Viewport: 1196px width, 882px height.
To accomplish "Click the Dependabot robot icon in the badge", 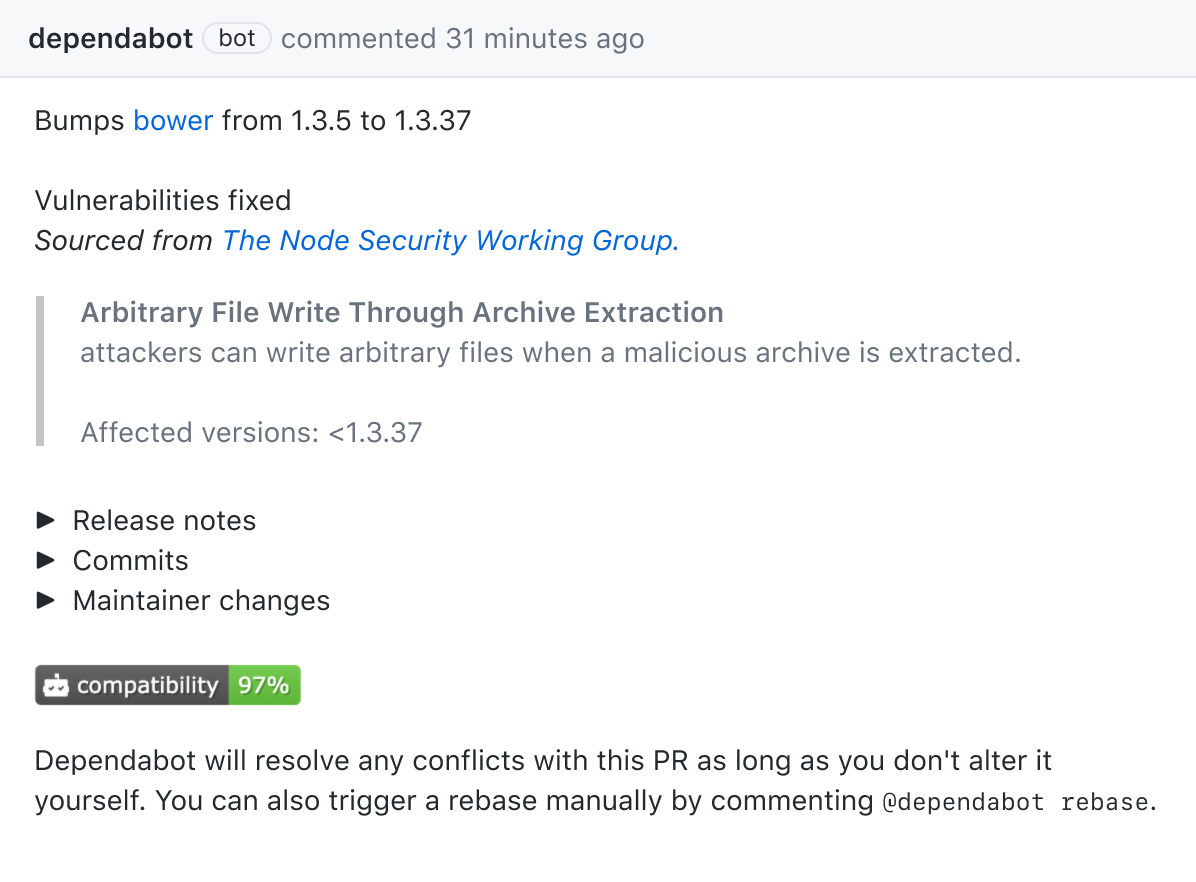I will click(57, 686).
